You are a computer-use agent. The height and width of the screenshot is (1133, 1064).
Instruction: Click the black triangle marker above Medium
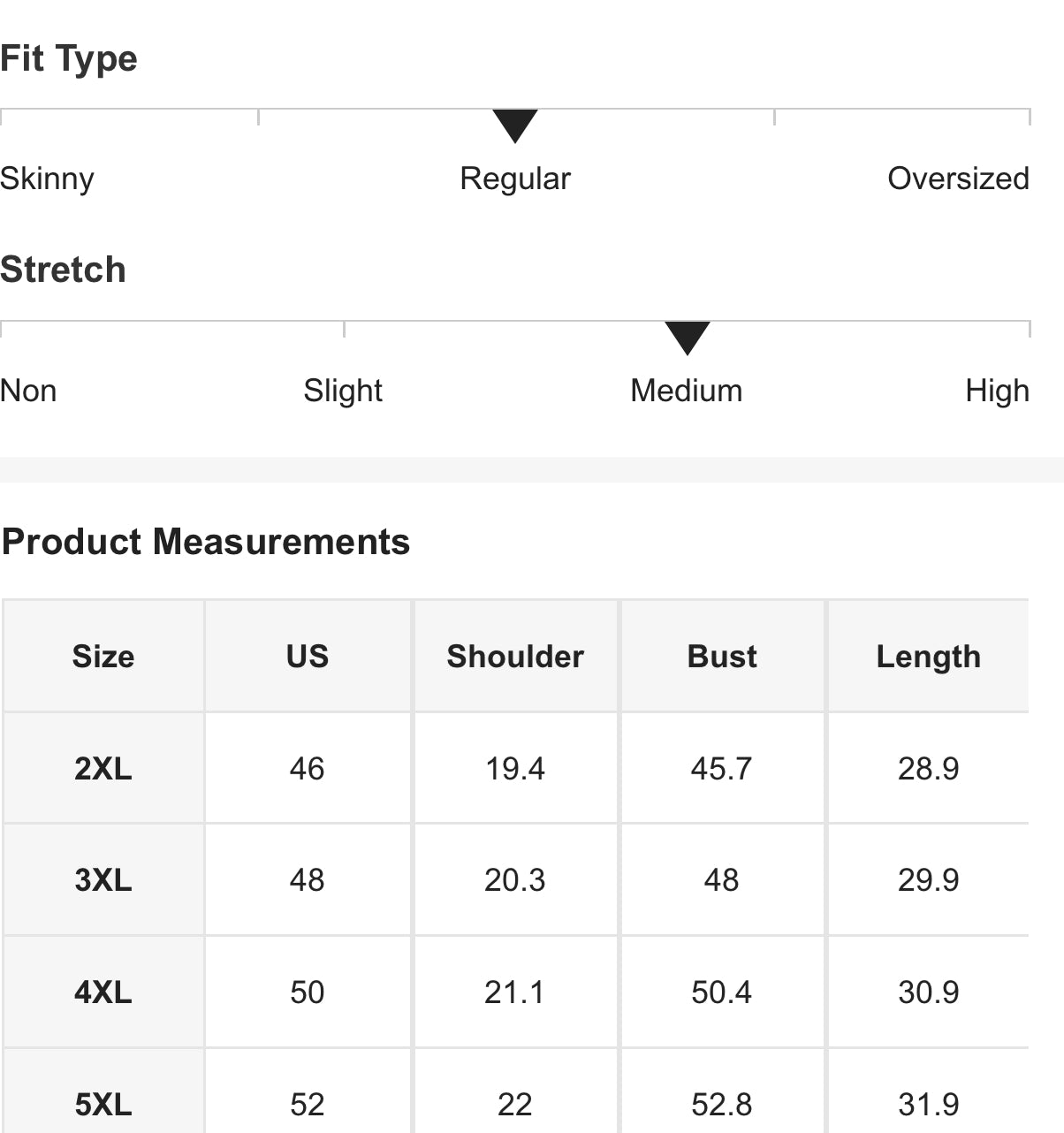[x=687, y=337]
